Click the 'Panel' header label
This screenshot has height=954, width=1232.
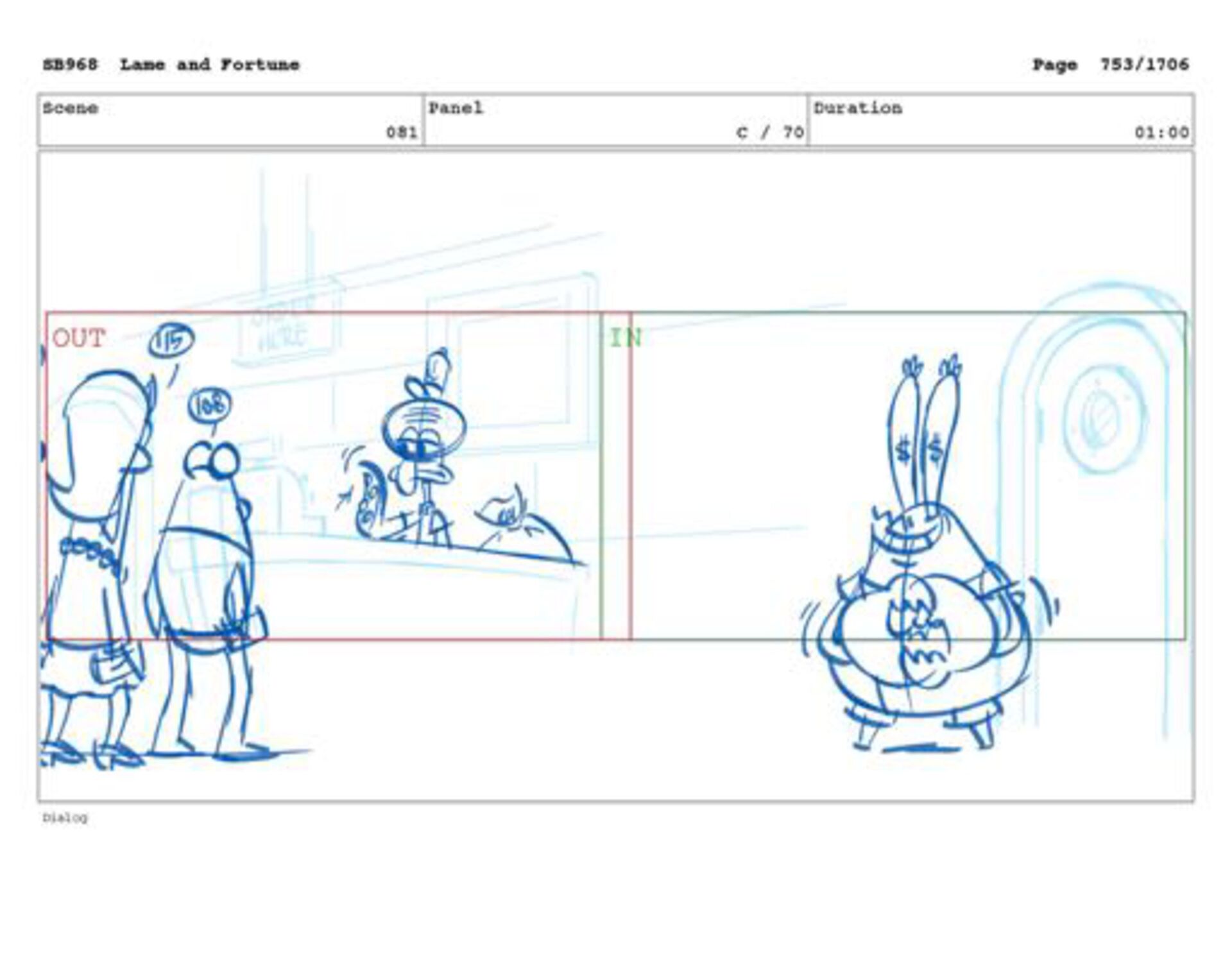pos(456,108)
